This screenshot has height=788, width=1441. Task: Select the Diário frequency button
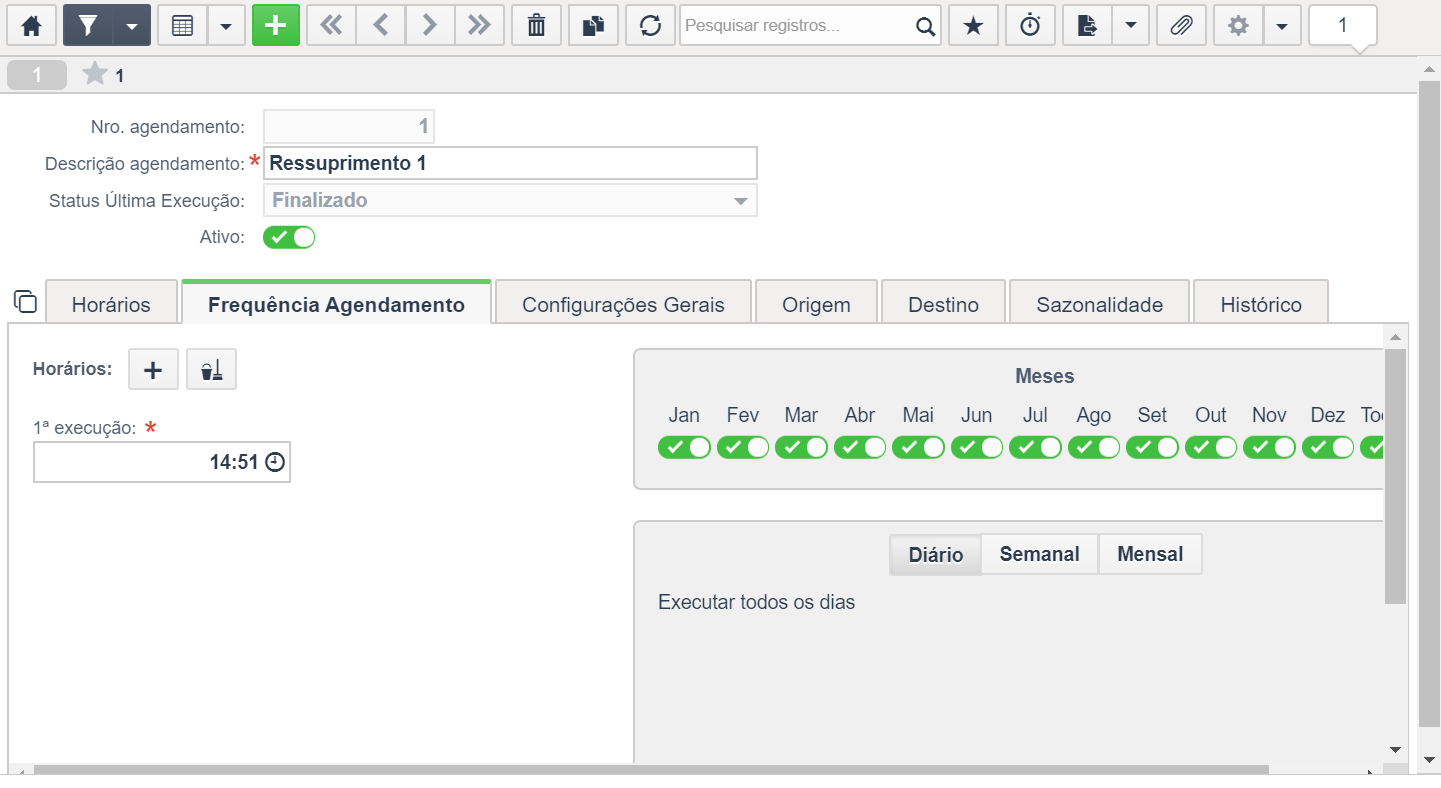[x=935, y=554]
